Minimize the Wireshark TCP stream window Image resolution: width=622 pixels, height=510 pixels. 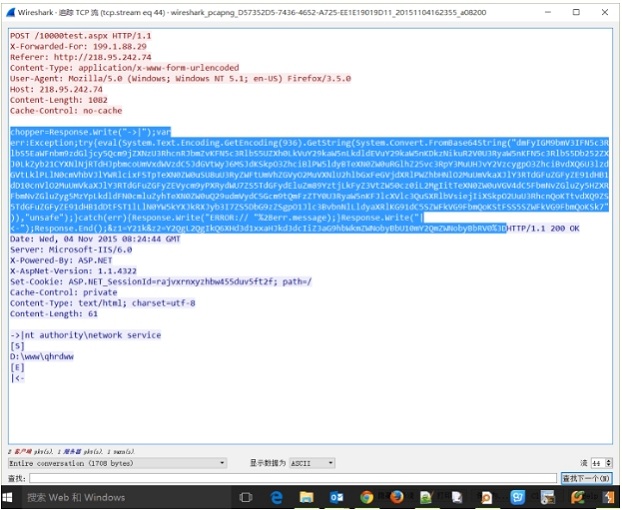[548, 12]
